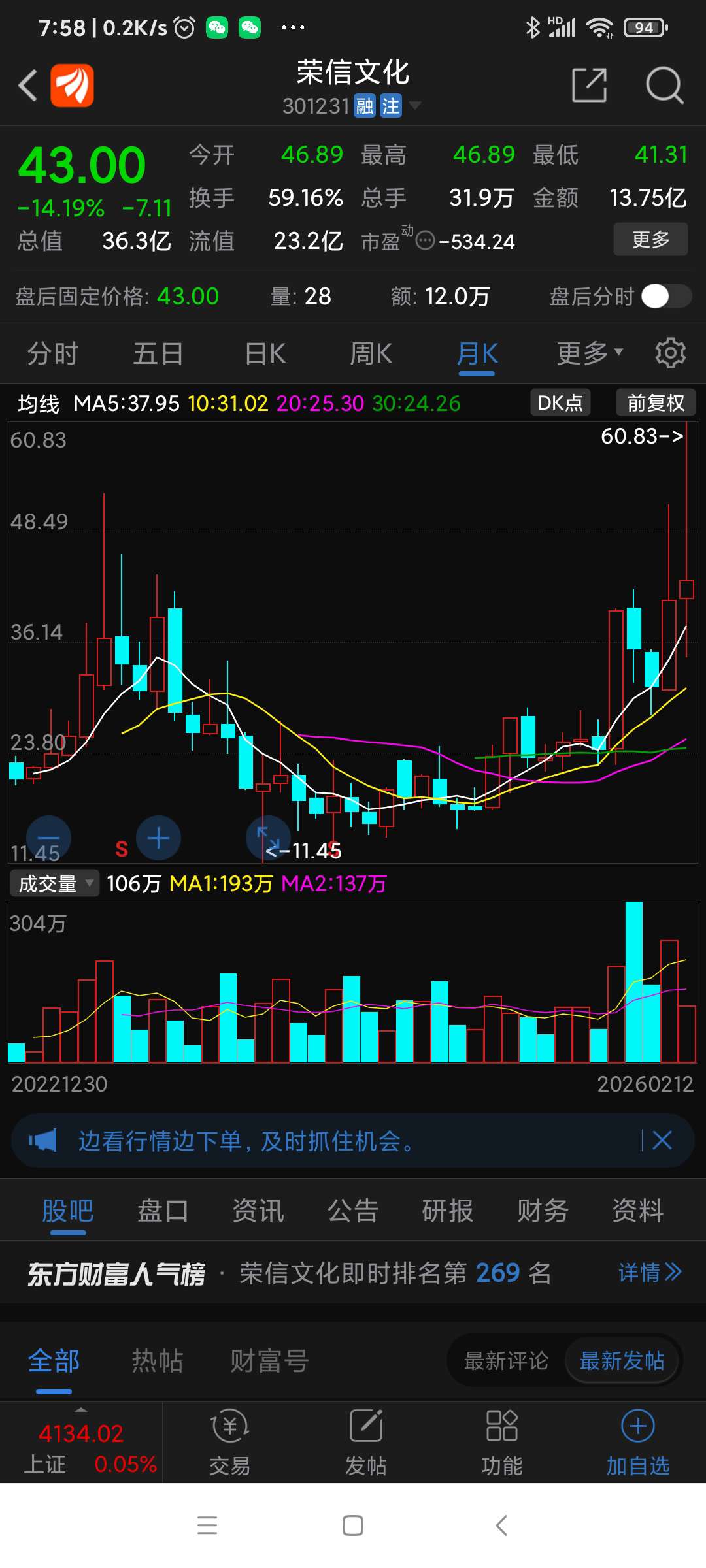Tap the 荣信文化 stock title

pos(353,72)
